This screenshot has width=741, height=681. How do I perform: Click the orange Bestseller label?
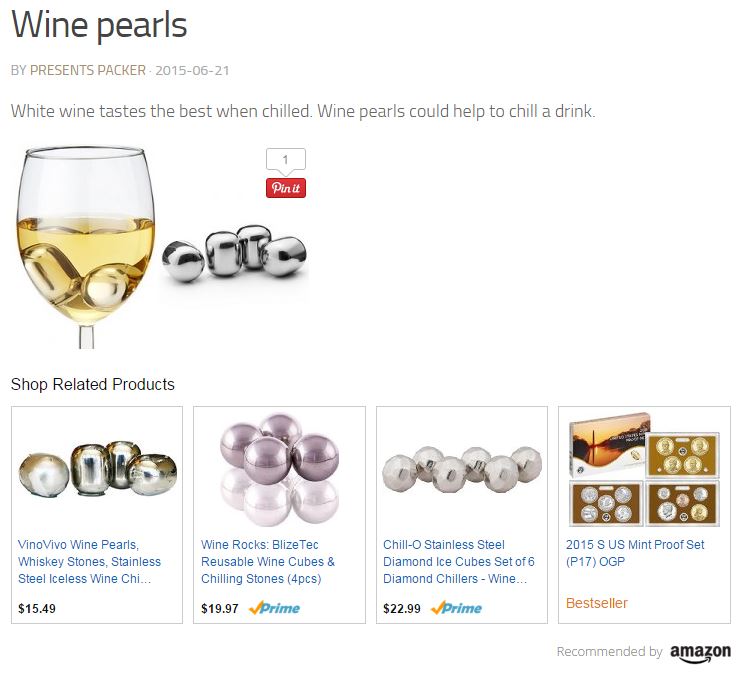[x=597, y=603]
